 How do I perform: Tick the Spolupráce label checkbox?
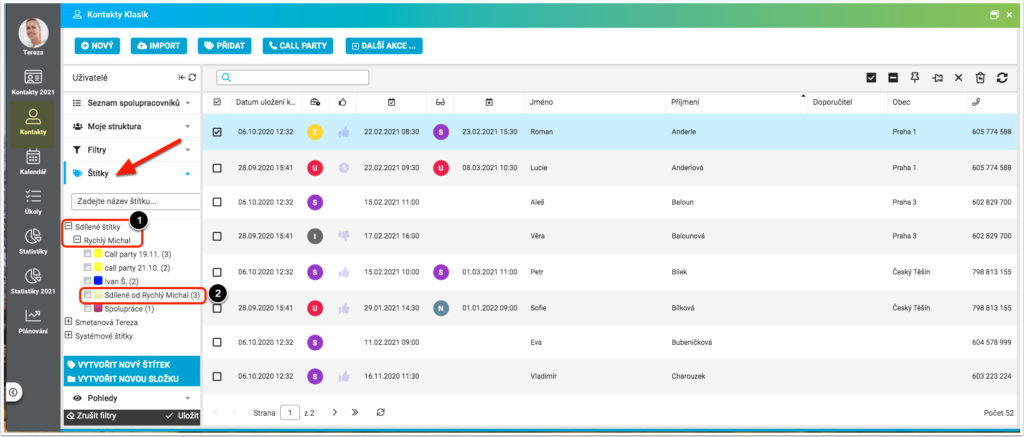coord(88,309)
